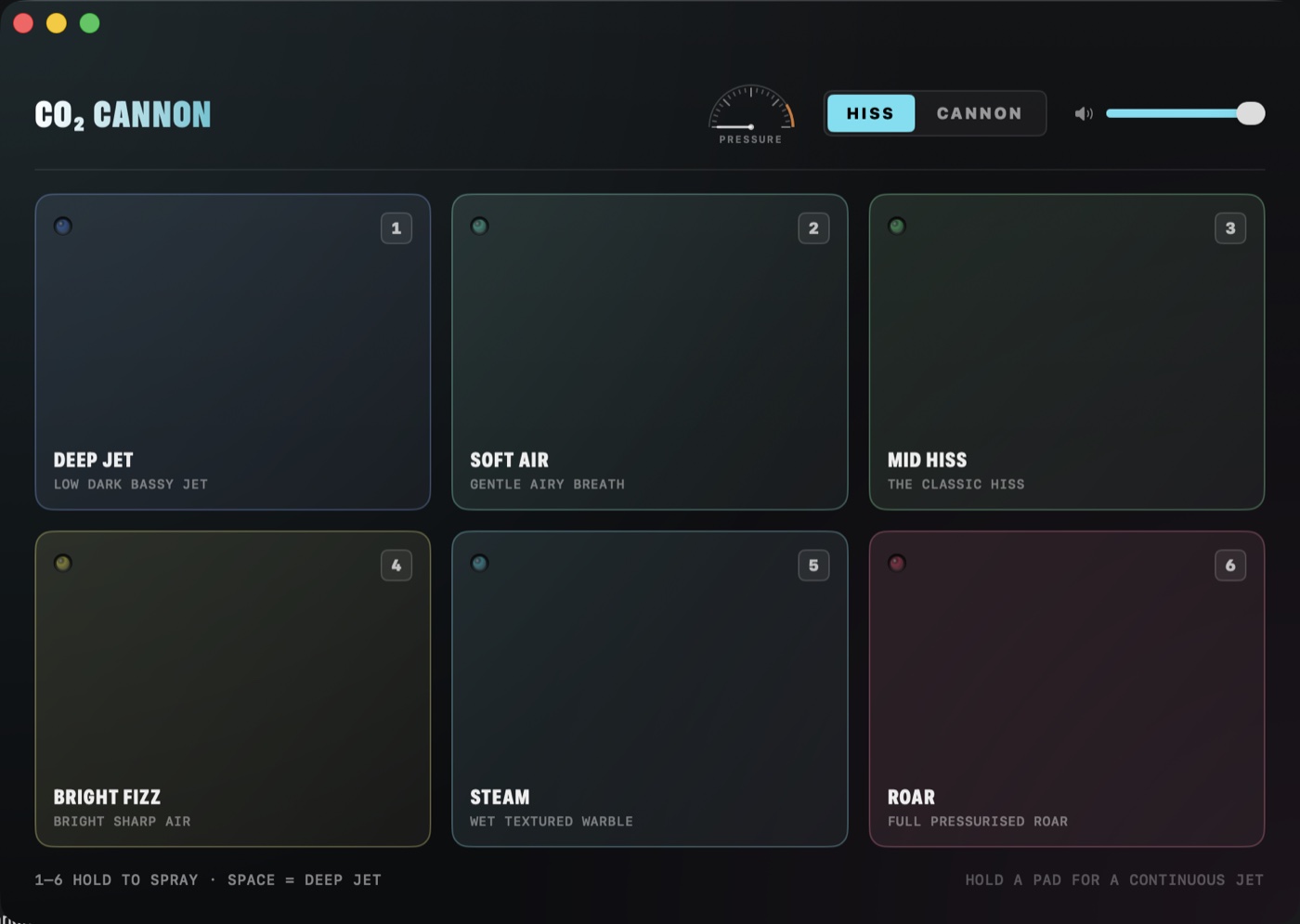1300x924 pixels.
Task: Click the green indicator LED on Mid Hiss
Action: tap(896, 226)
